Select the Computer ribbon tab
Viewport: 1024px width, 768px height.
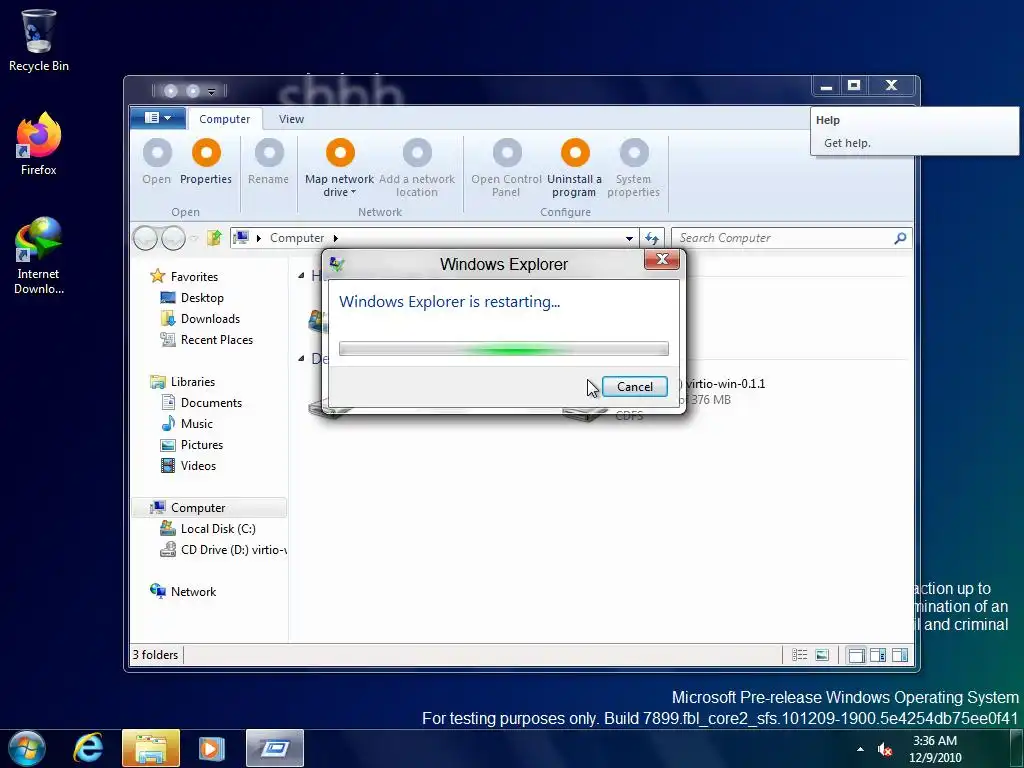(225, 119)
